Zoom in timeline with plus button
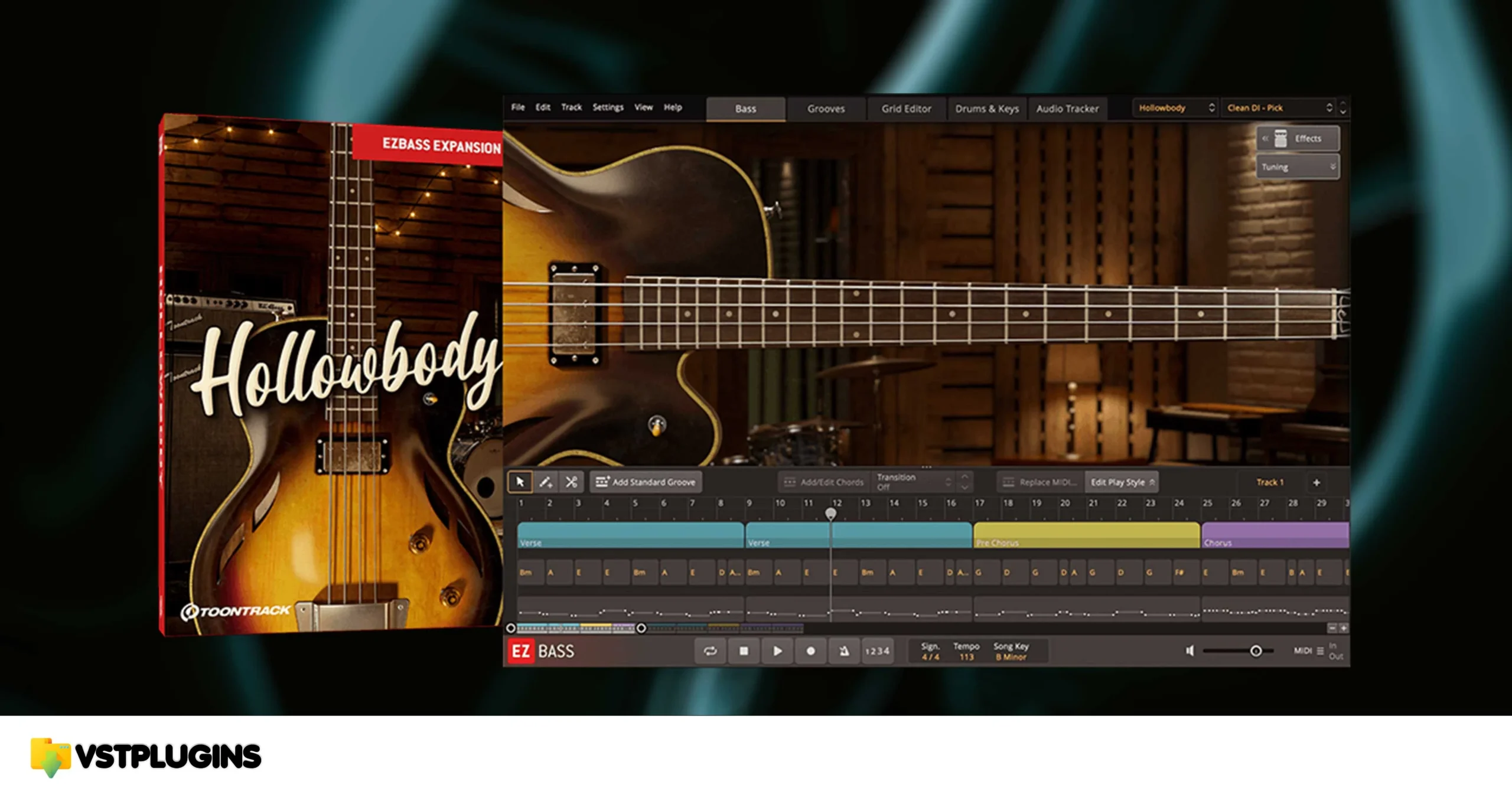 tap(1343, 628)
